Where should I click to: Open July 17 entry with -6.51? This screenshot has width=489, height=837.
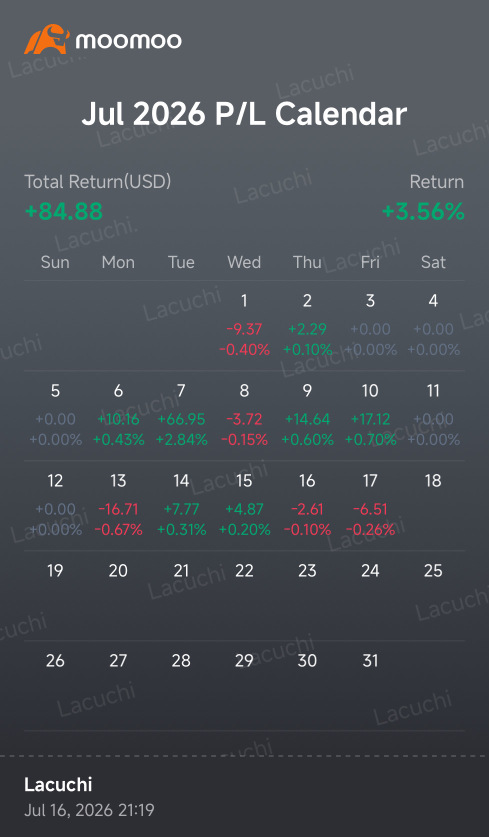click(x=370, y=506)
